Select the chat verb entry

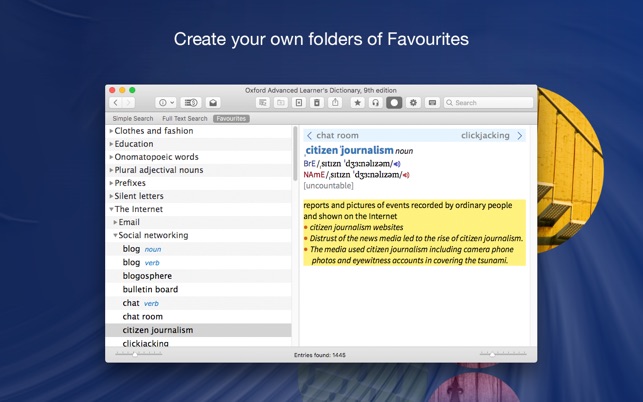198,303
